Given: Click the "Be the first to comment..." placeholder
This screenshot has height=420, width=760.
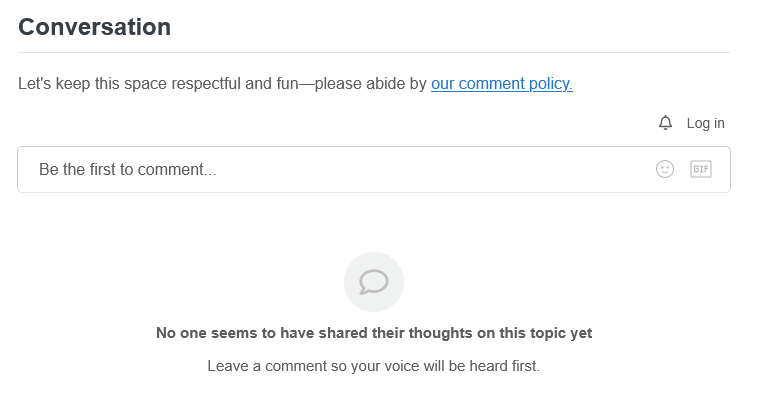Looking at the screenshot, I should pyautogui.click(x=128, y=170).
